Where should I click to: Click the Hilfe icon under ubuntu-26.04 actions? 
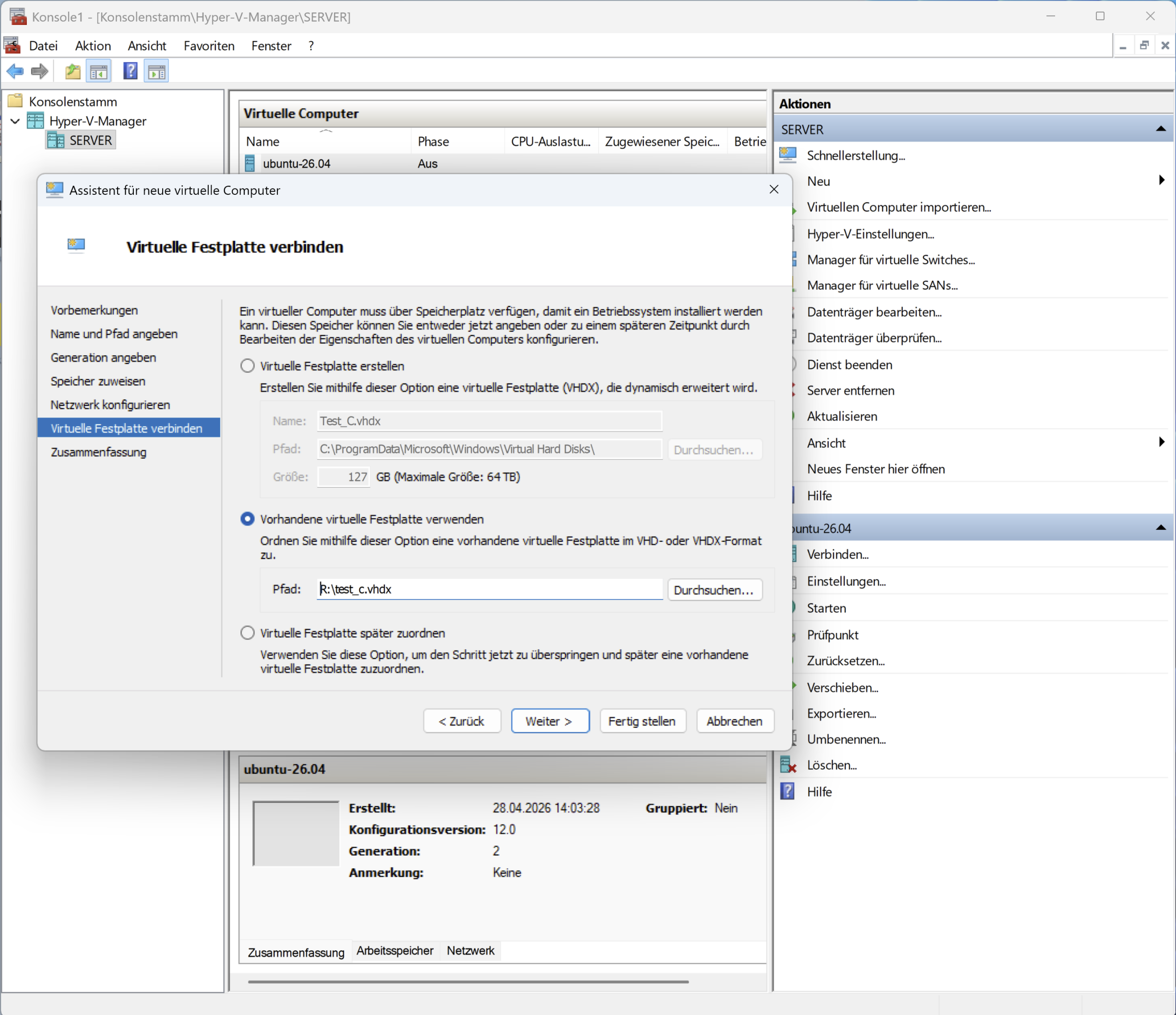coord(788,791)
